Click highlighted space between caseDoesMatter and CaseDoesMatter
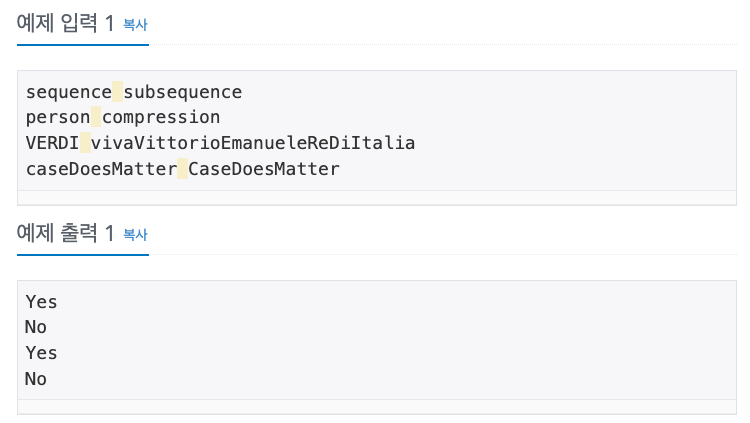 point(182,169)
